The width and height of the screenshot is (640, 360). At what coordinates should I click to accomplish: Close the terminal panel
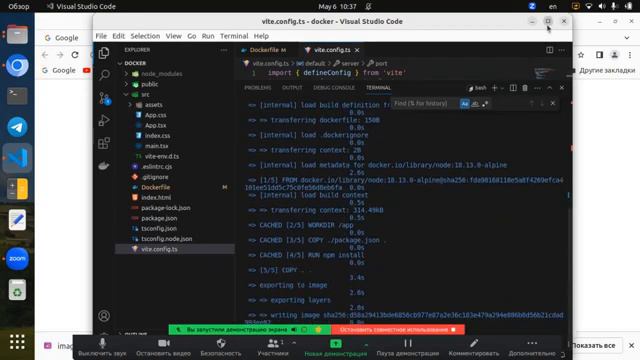coord(562,88)
